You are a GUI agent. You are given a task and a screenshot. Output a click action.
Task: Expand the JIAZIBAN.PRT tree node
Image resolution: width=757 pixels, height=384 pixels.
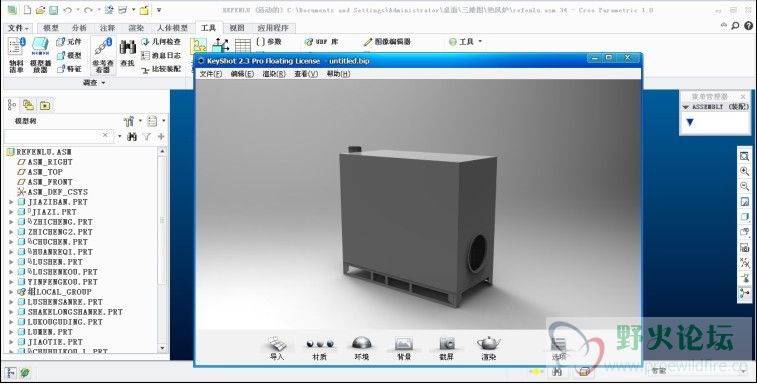[x=11, y=202]
